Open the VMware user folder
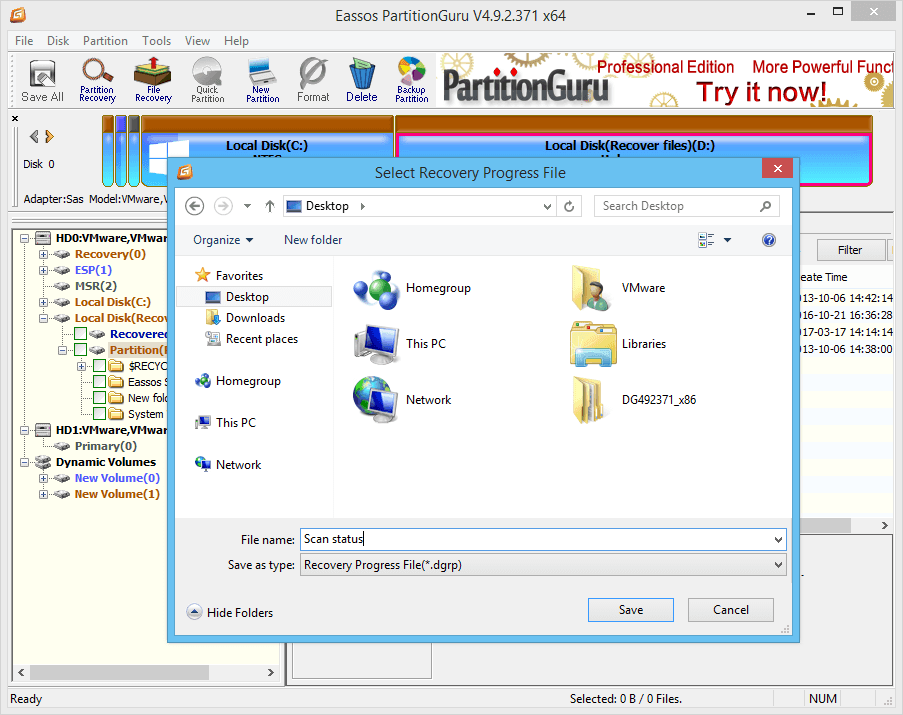This screenshot has height=715, width=903. click(x=617, y=288)
